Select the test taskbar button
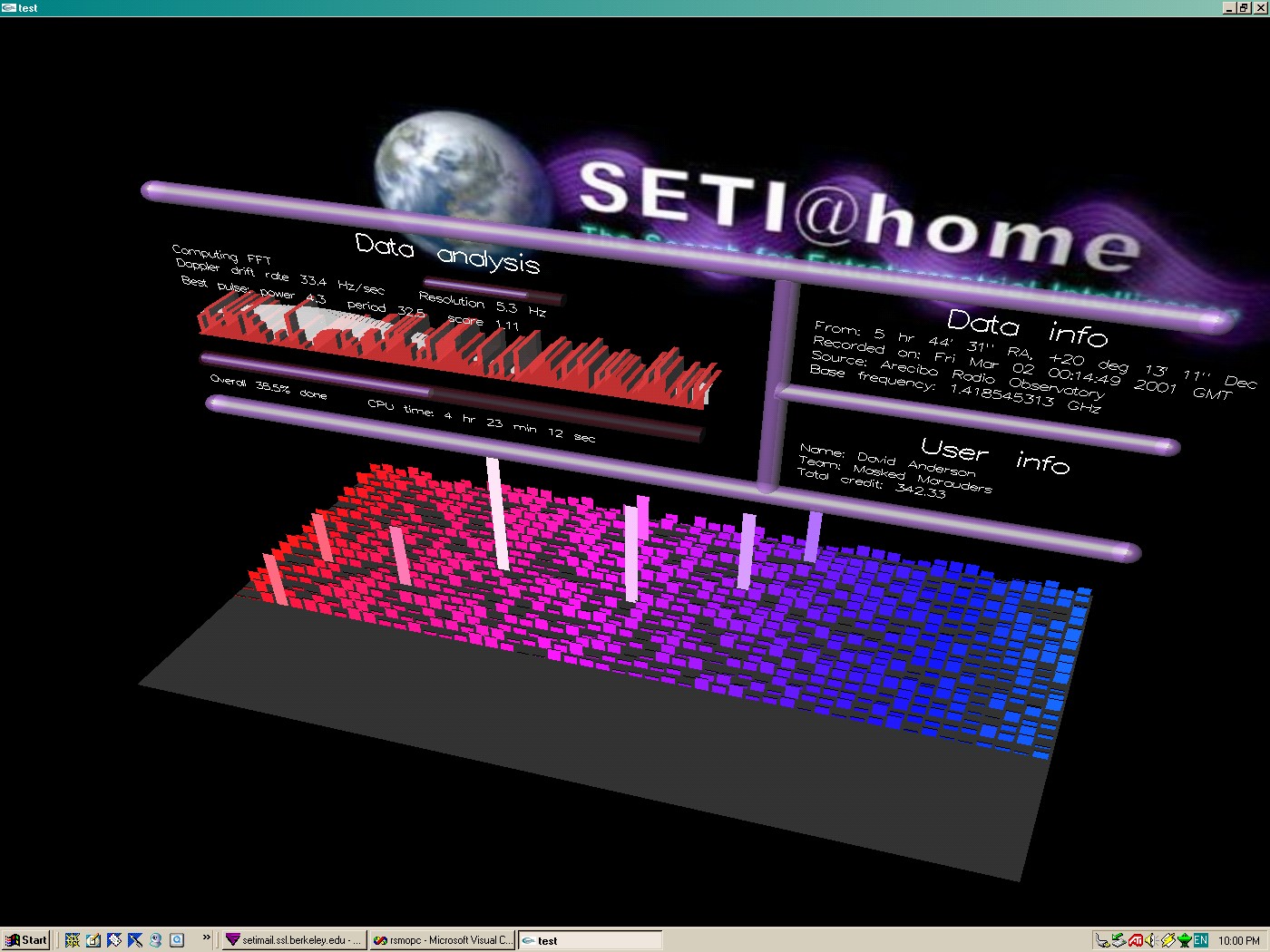The image size is (1270, 952). point(590,940)
